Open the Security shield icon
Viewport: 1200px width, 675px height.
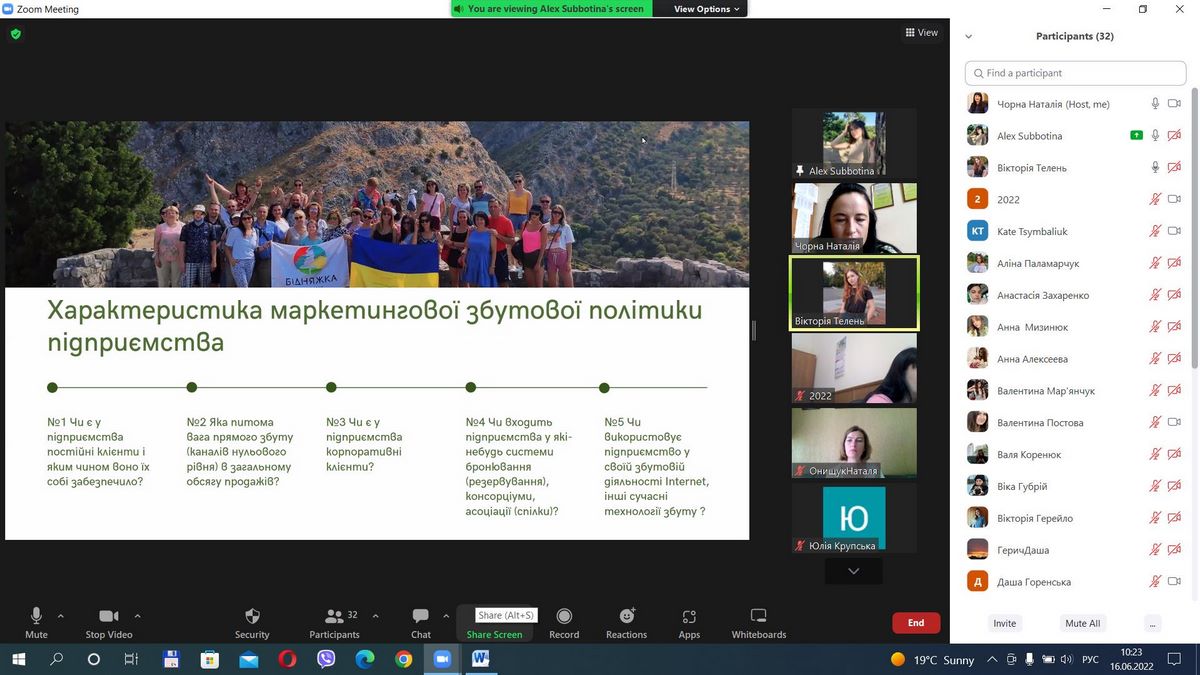[x=252, y=617]
